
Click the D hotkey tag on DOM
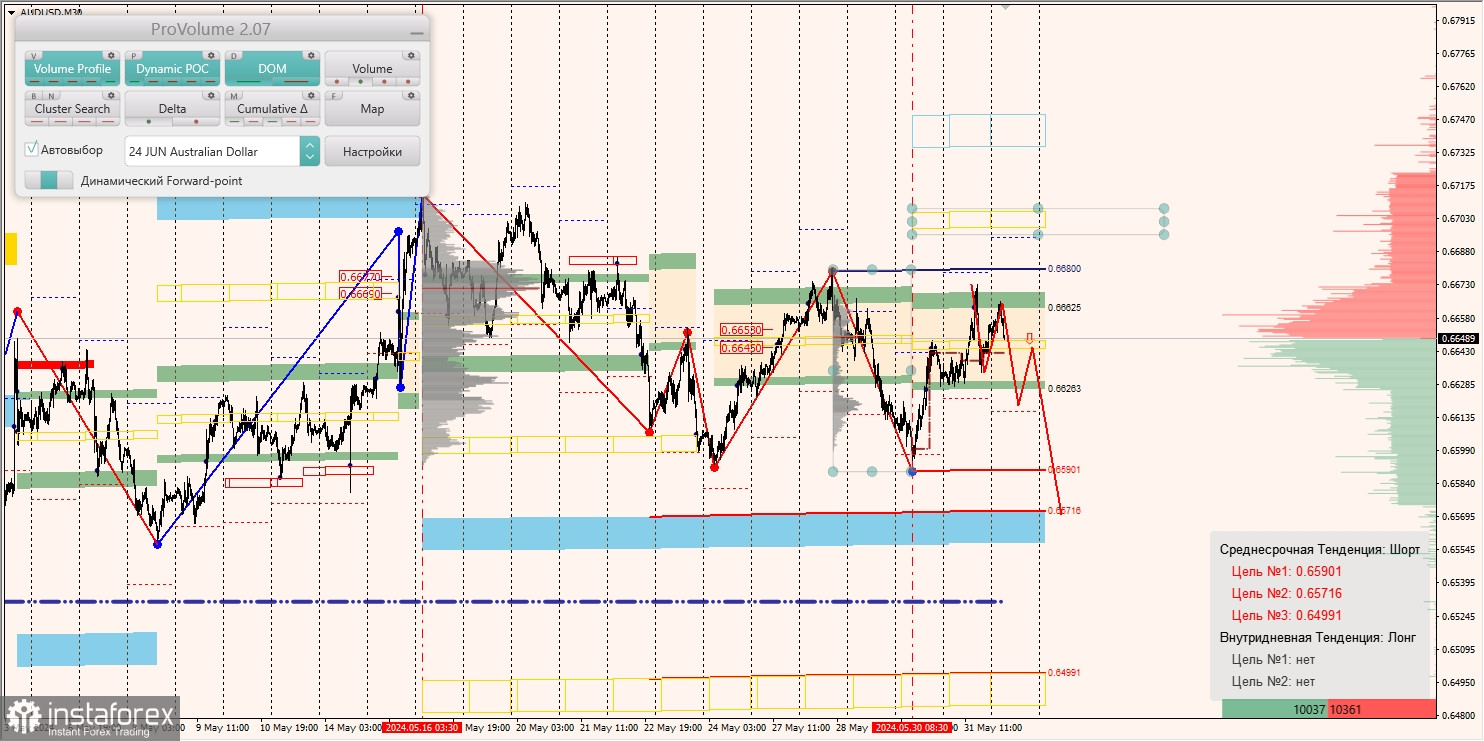click(234, 56)
